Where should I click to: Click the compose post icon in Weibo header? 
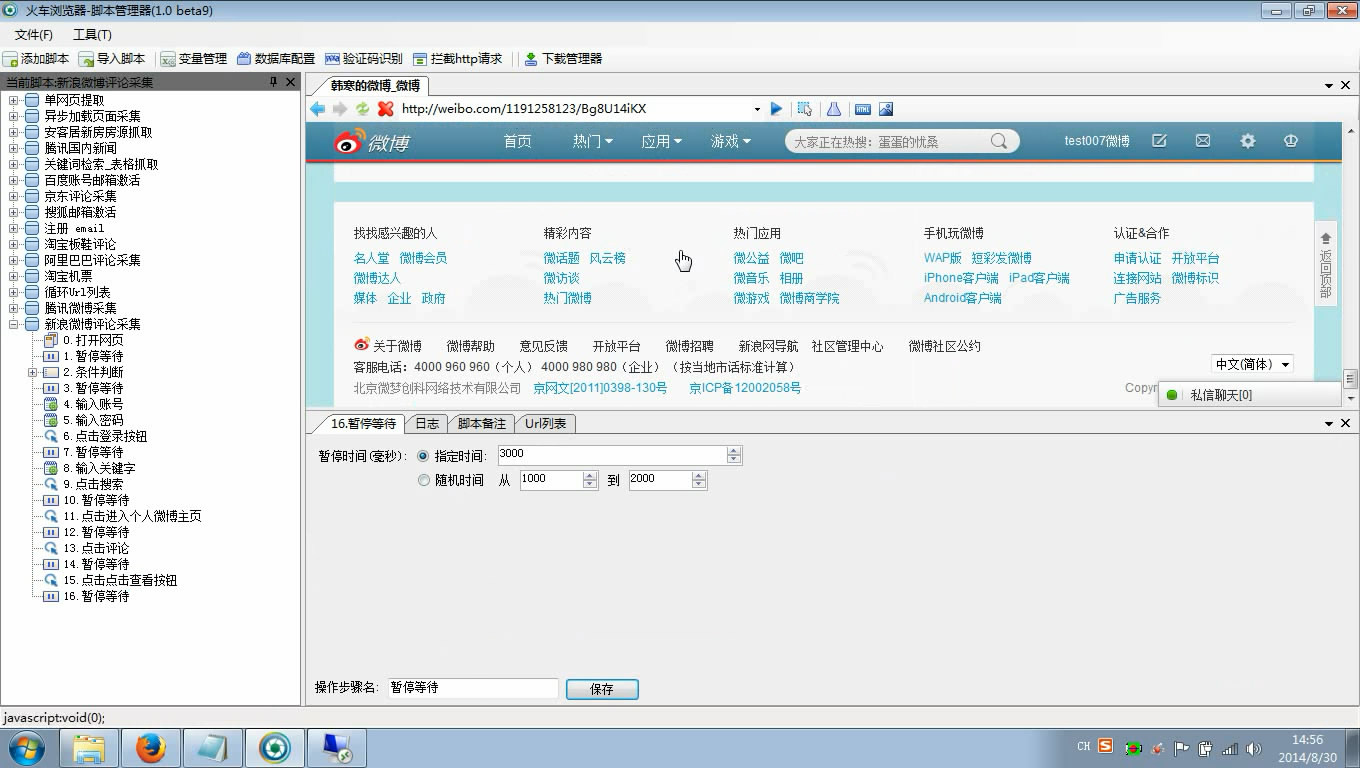click(x=1159, y=141)
